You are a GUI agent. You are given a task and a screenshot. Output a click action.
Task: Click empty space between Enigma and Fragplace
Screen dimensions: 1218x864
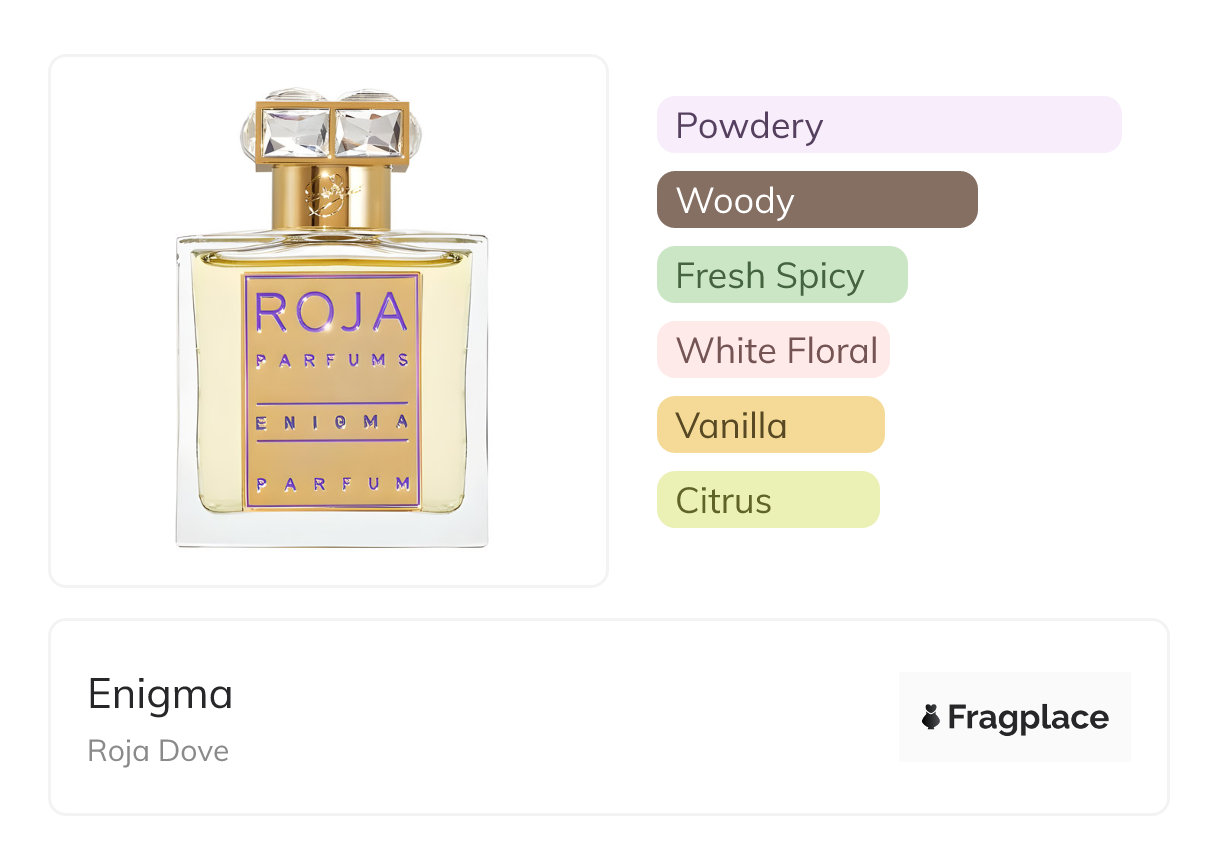560,717
